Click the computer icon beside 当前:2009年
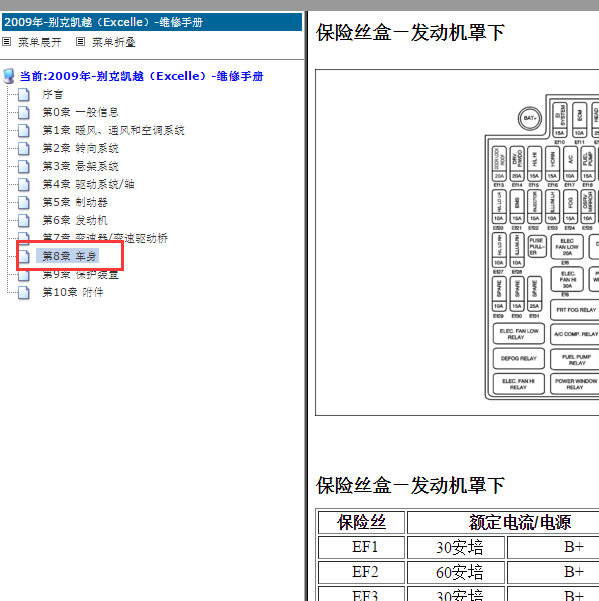 click(x=9, y=76)
